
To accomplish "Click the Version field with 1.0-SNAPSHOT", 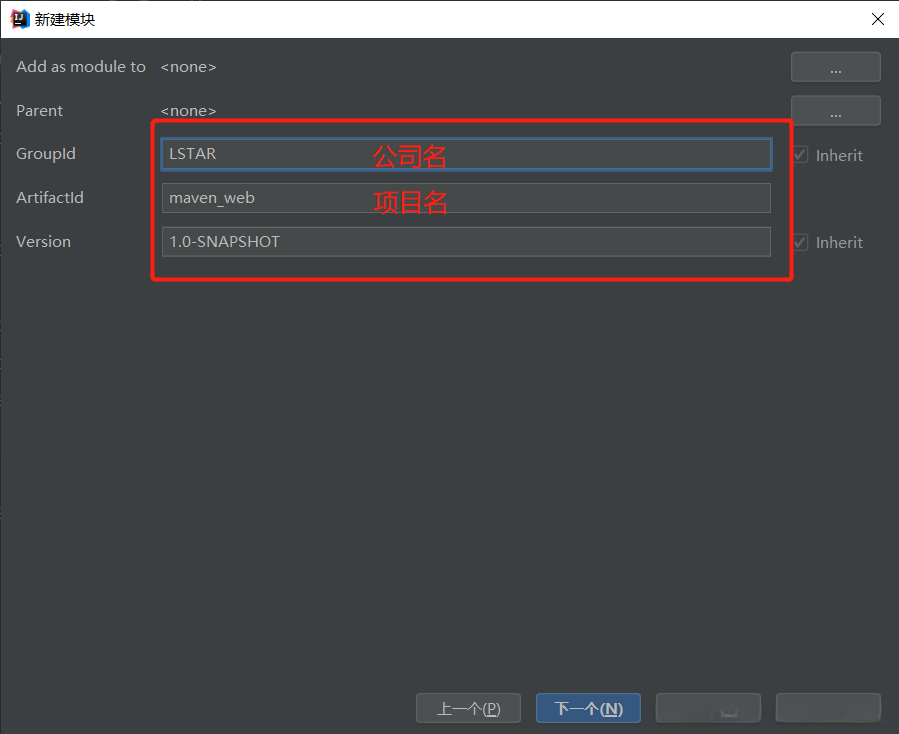I will click(466, 241).
